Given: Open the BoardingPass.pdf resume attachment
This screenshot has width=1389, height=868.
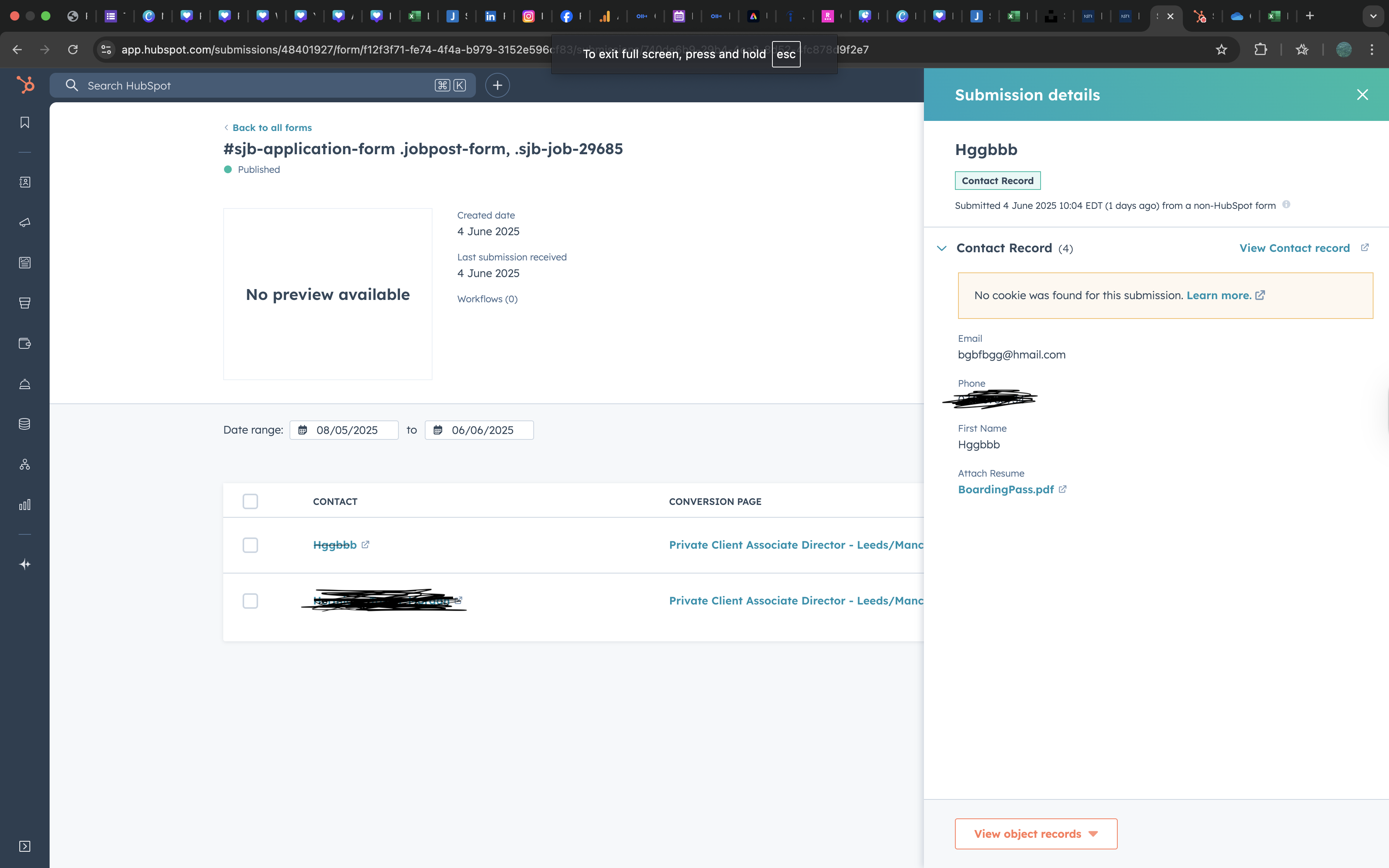Looking at the screenshot, I should coord(1006,489).
